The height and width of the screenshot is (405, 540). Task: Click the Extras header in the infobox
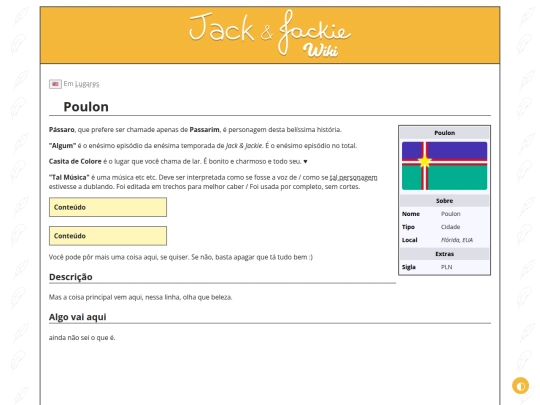click(444, 254)
